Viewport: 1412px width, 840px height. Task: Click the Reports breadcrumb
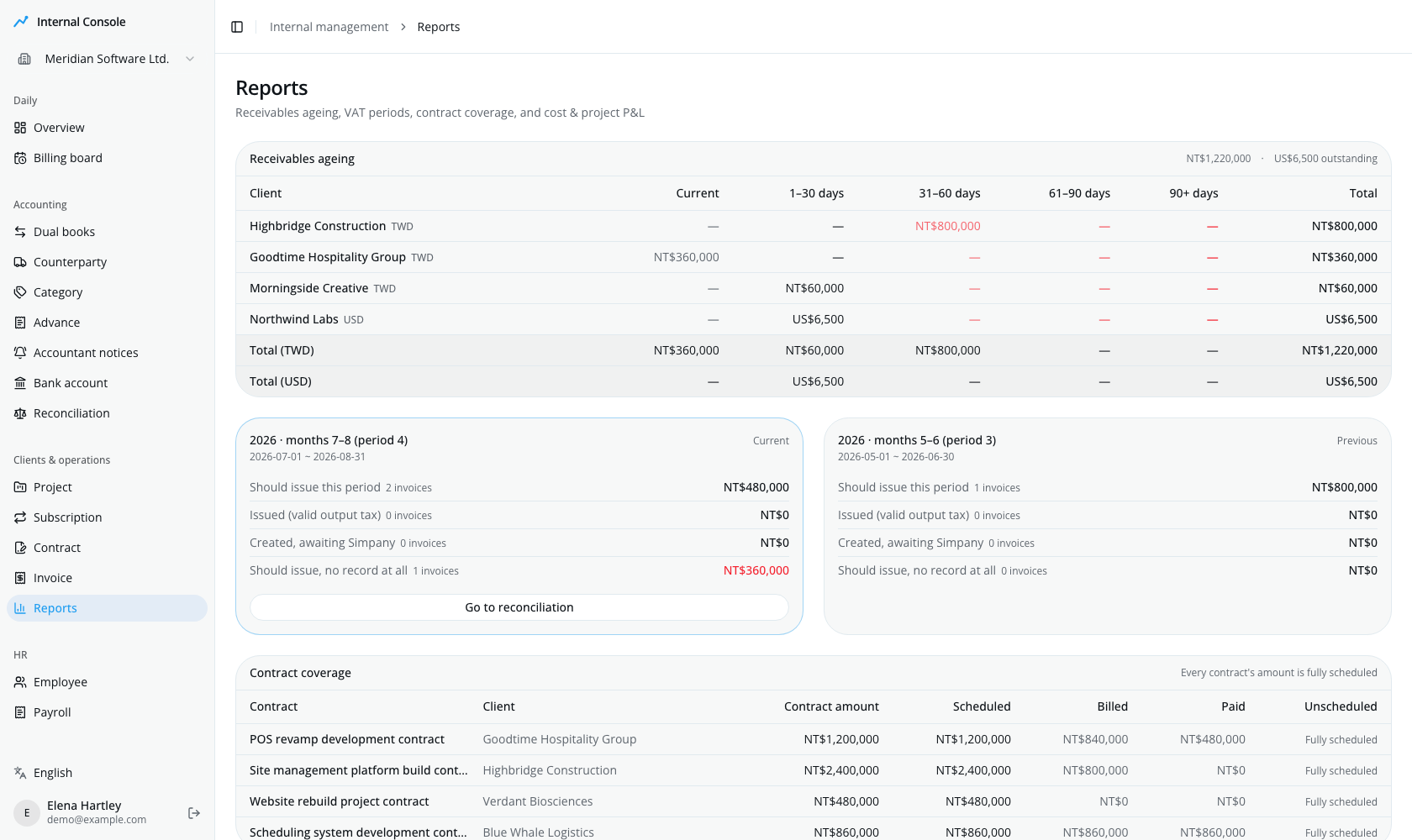(439, 27)
